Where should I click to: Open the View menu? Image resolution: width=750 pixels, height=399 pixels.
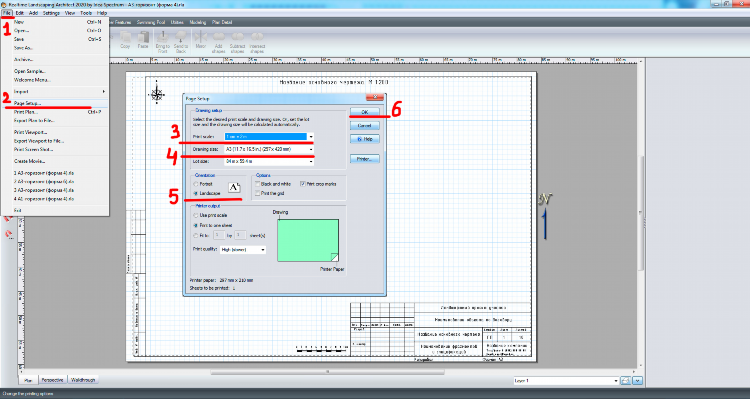click(70, 13)
